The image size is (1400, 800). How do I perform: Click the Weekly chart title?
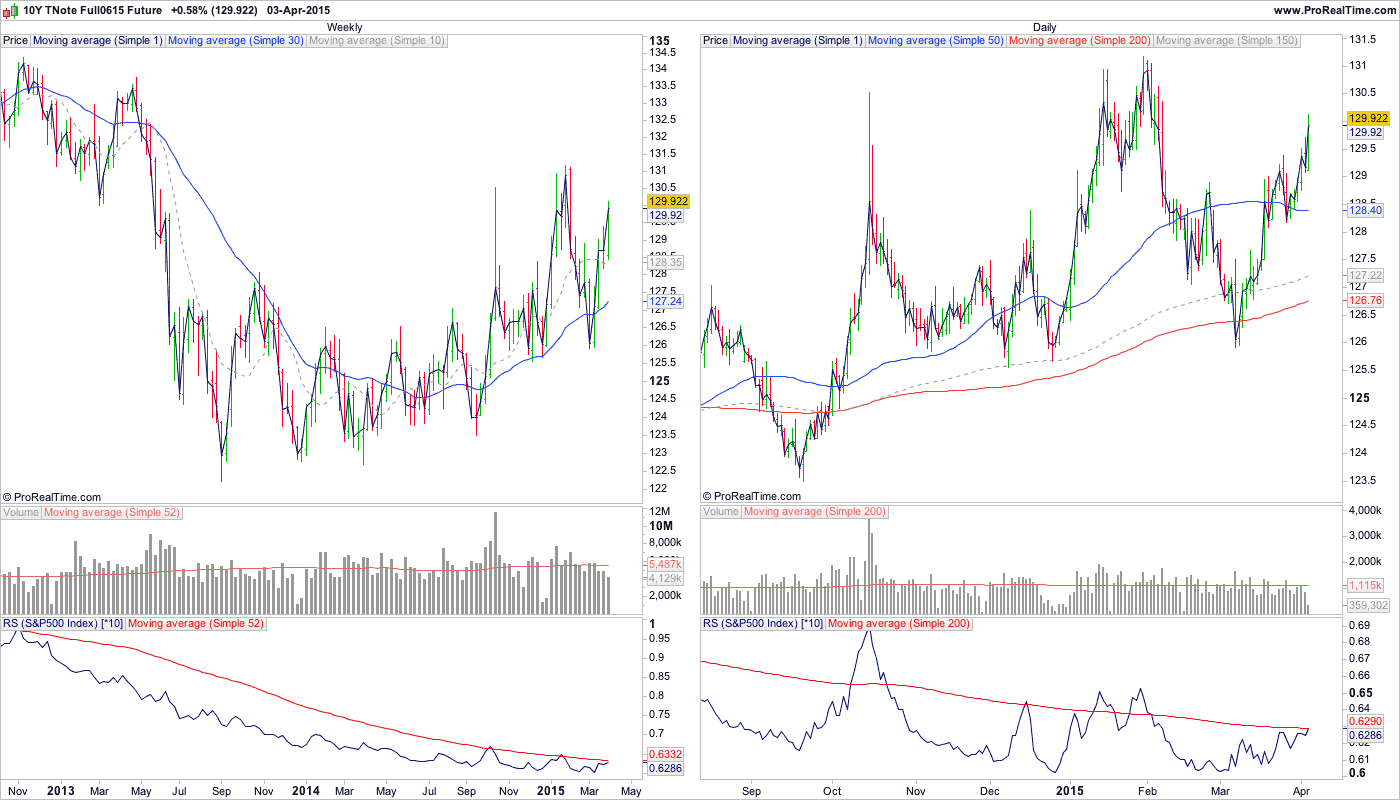345,27
